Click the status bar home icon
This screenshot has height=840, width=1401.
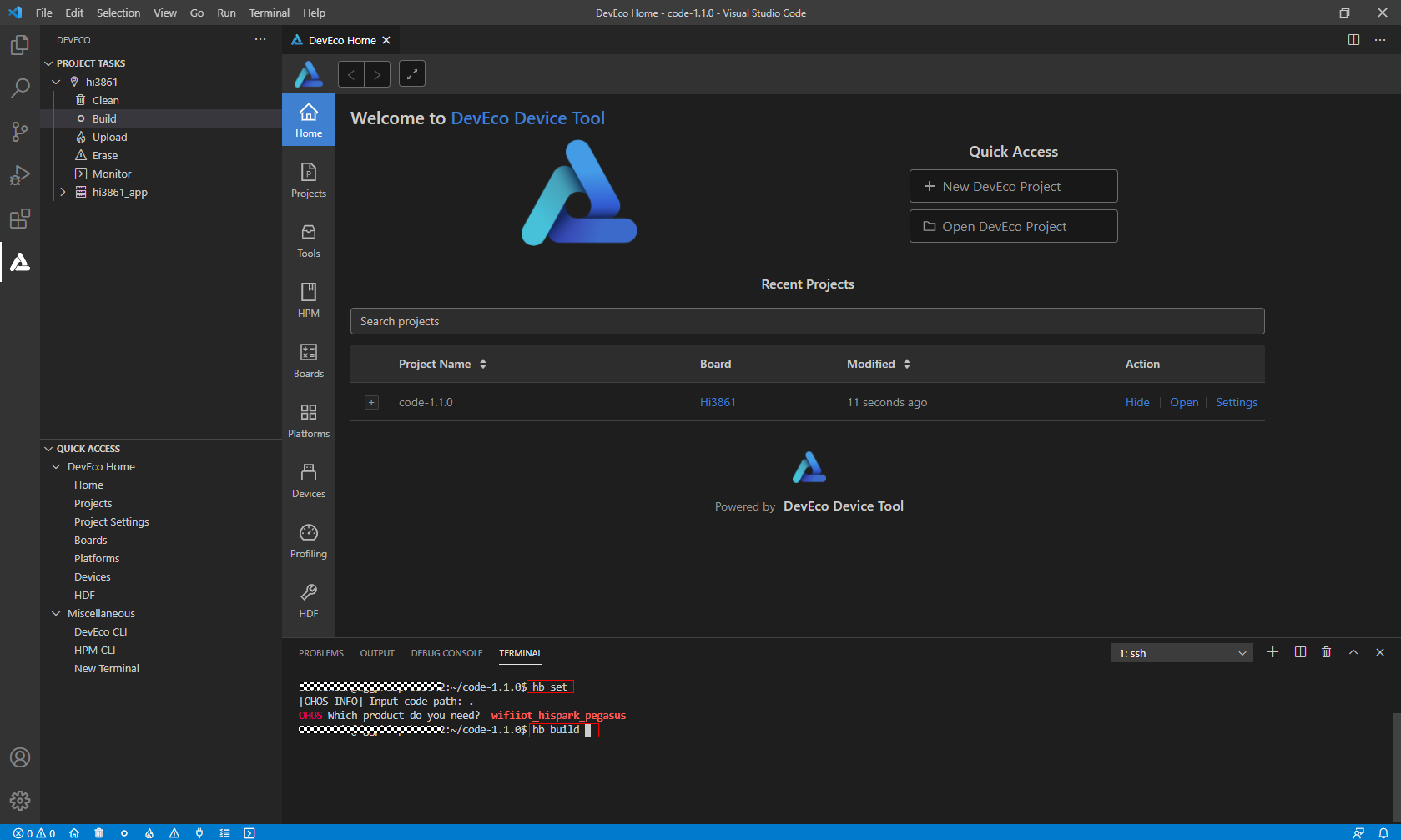[x=74, y=832]
